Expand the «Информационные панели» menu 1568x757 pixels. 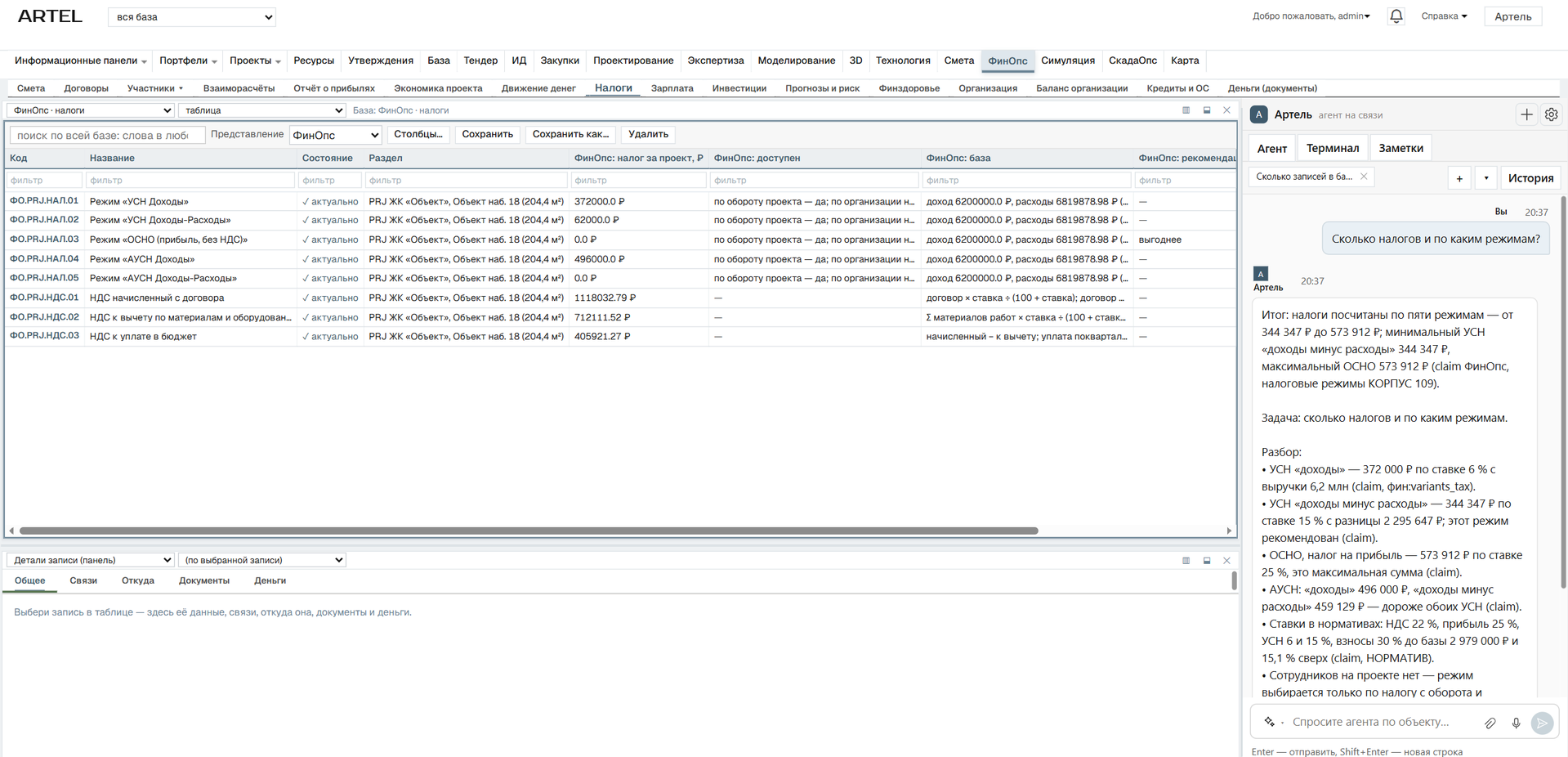(80, 60)
